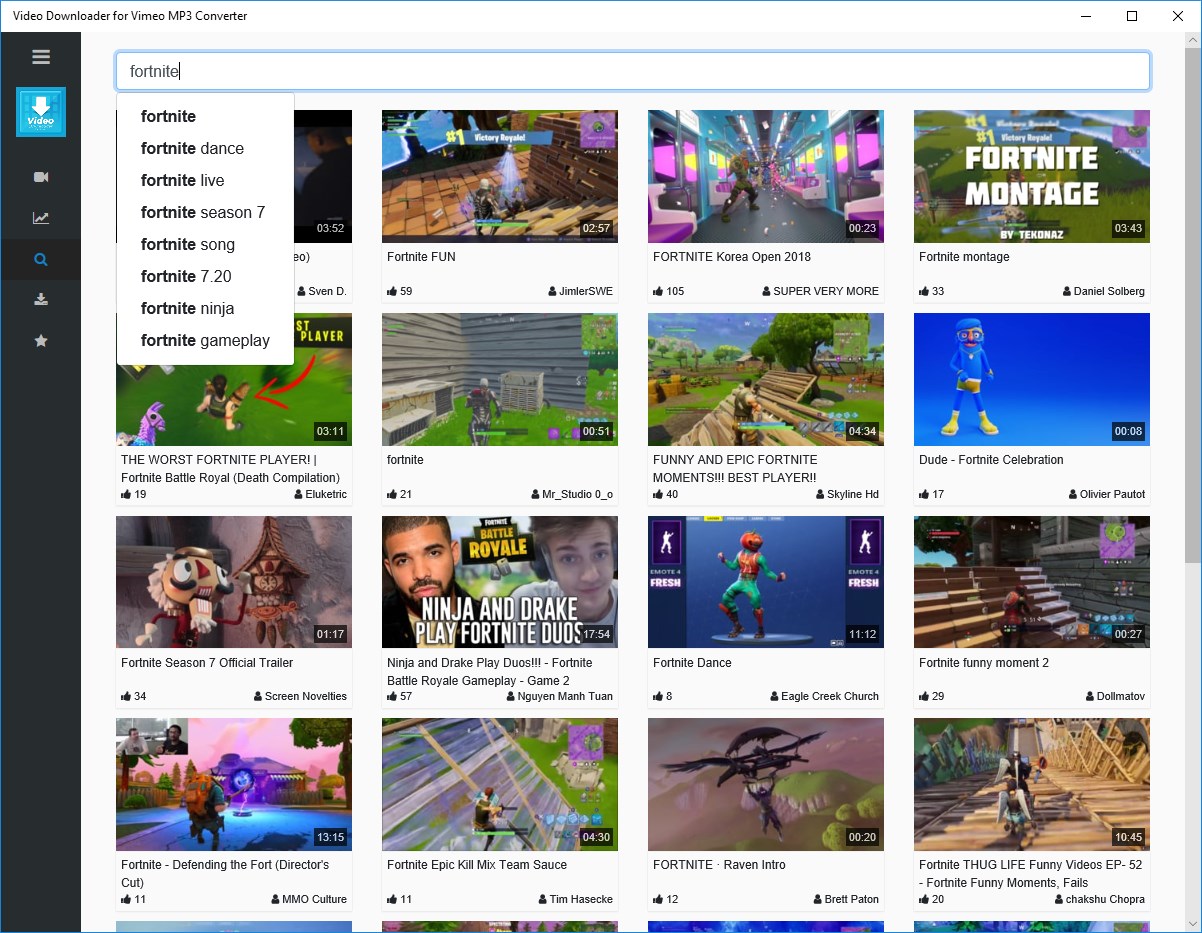Click the Video Downloader app logo
This screenshot has height=933, width=1202.
click(41, 112)
